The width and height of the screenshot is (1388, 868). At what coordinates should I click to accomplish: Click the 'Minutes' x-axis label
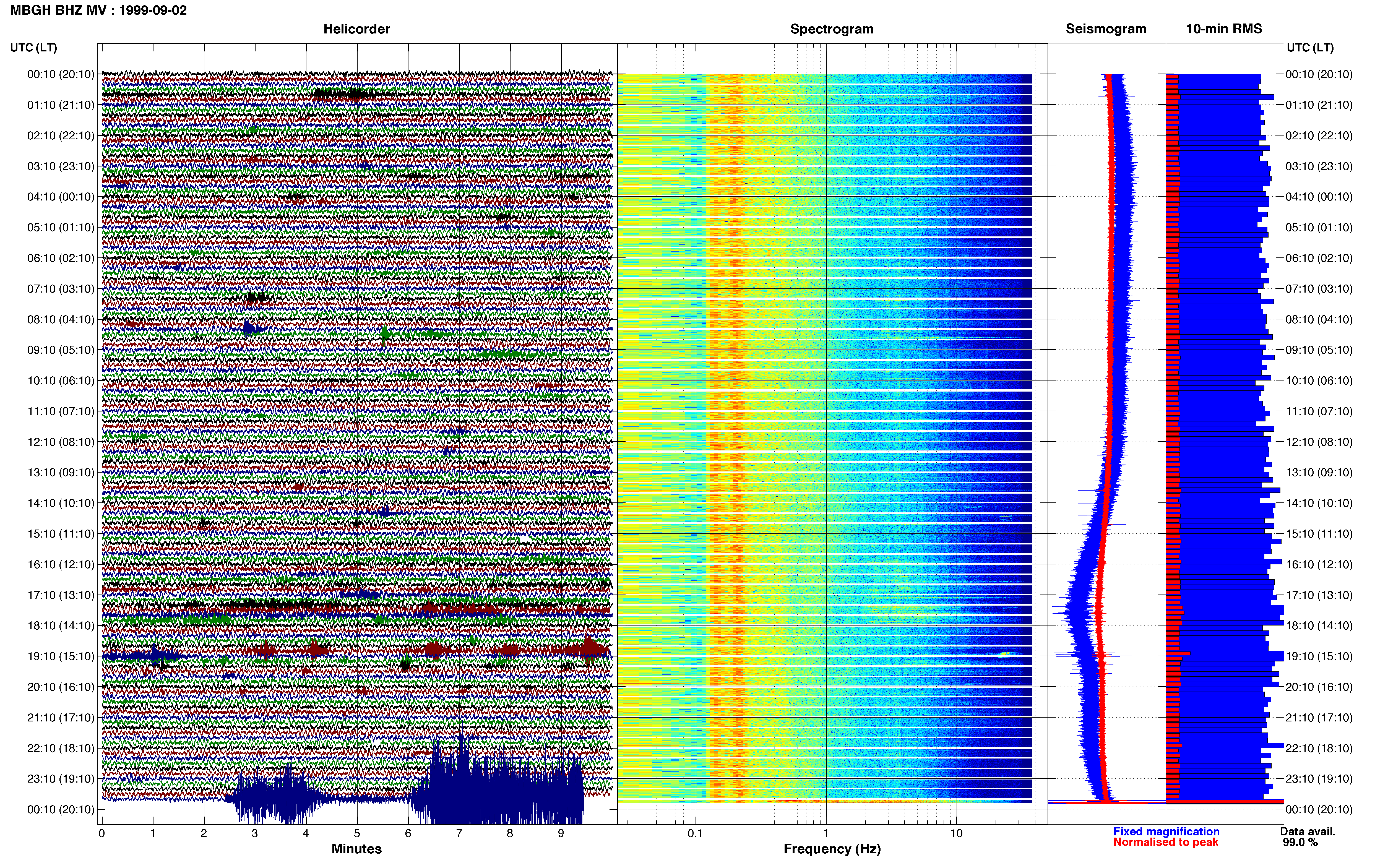356,849
